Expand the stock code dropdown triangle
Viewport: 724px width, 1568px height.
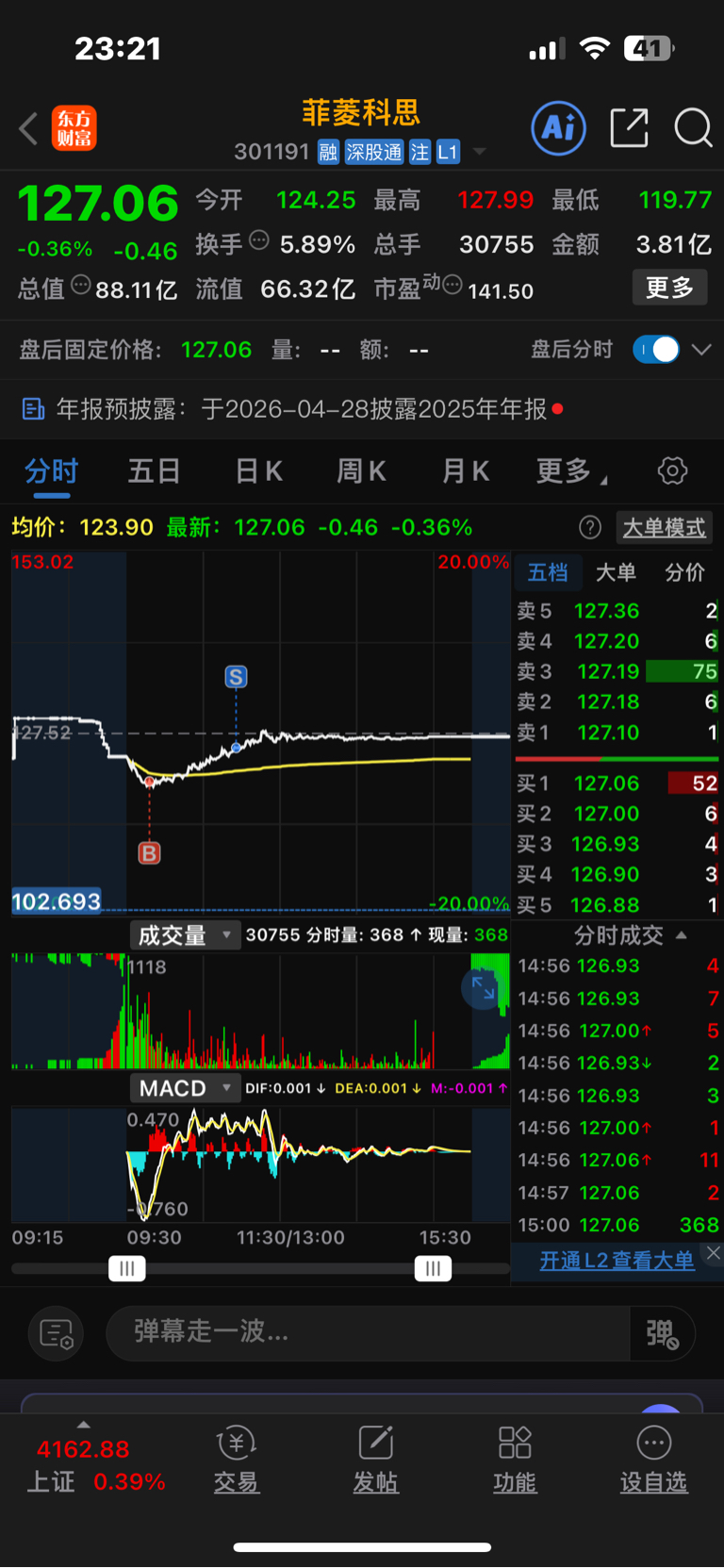pos(479,152)
